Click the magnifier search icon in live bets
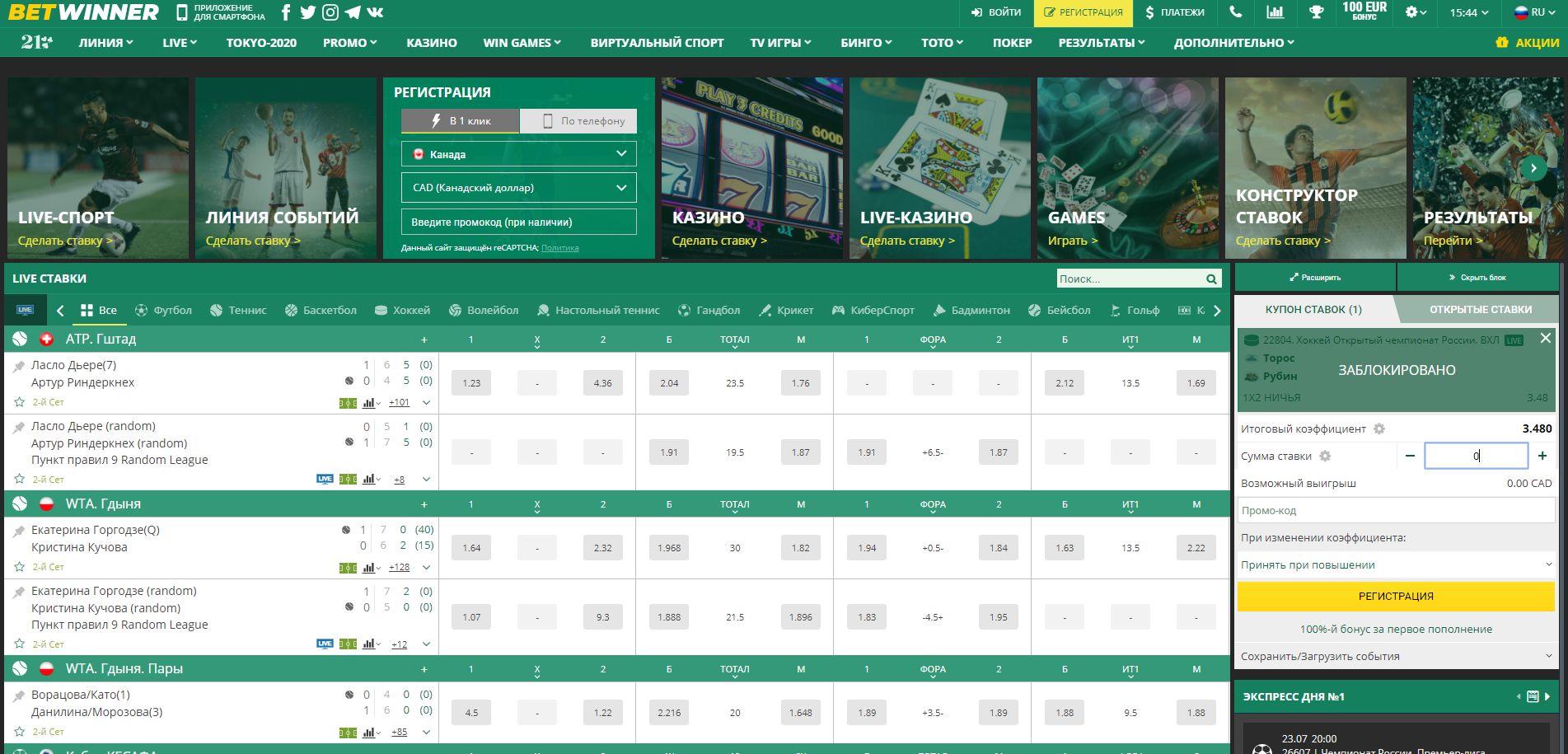 tap(1211, 279)
